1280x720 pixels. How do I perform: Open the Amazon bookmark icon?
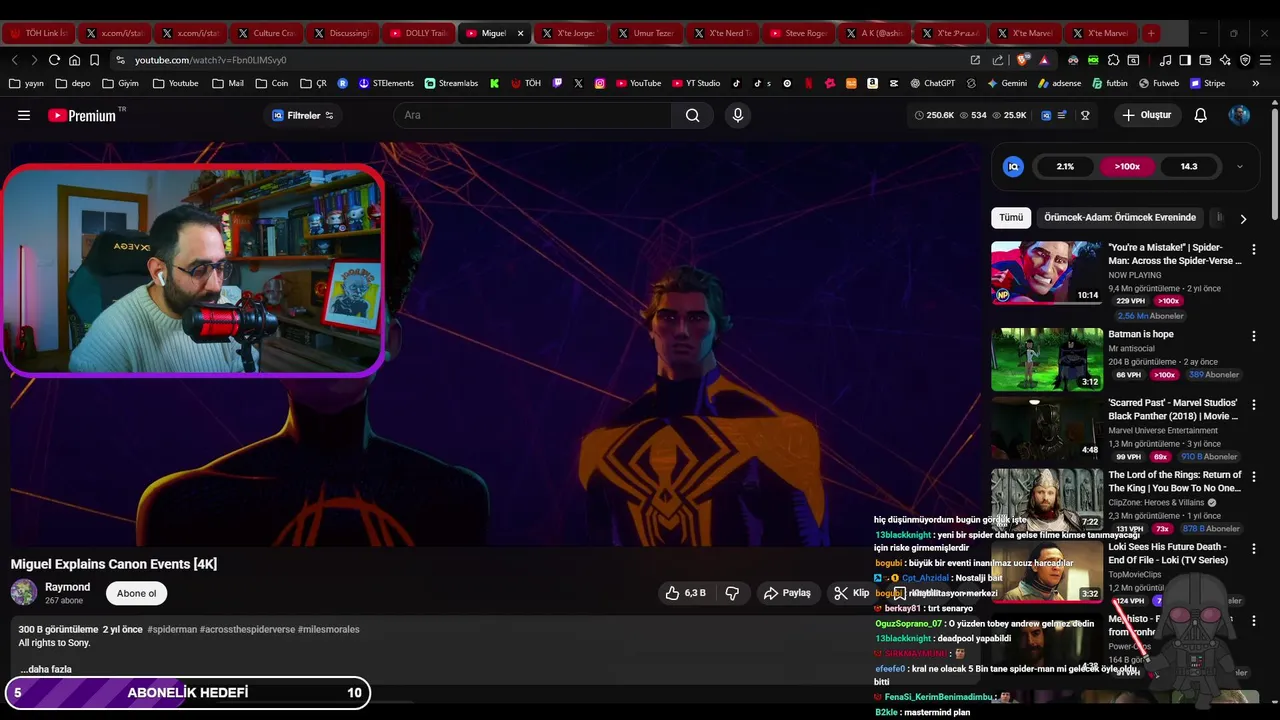click(x=872, y=83)
